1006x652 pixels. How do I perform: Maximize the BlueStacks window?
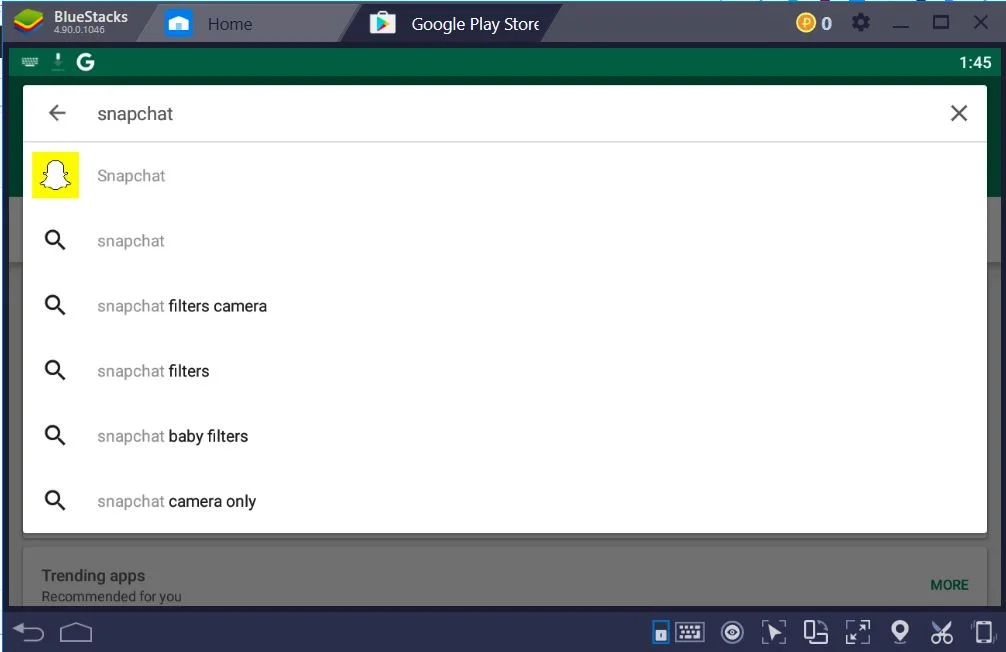click(x=941, y=23)
